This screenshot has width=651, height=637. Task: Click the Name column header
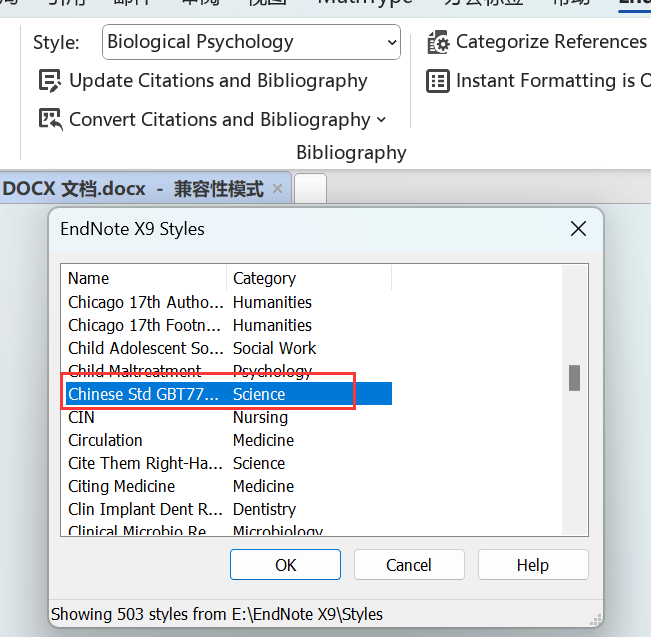tap(144, 278)
